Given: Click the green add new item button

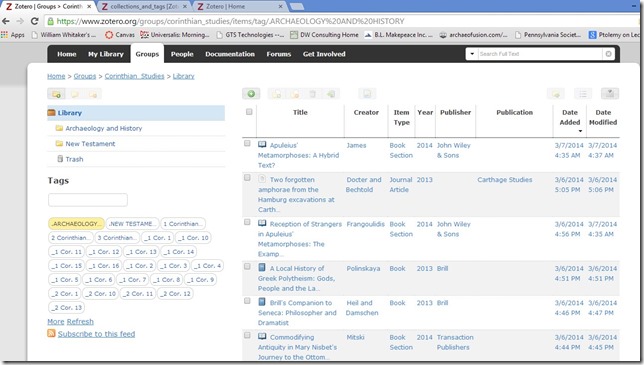Looking at the screenshot, I should coord(251,94).
